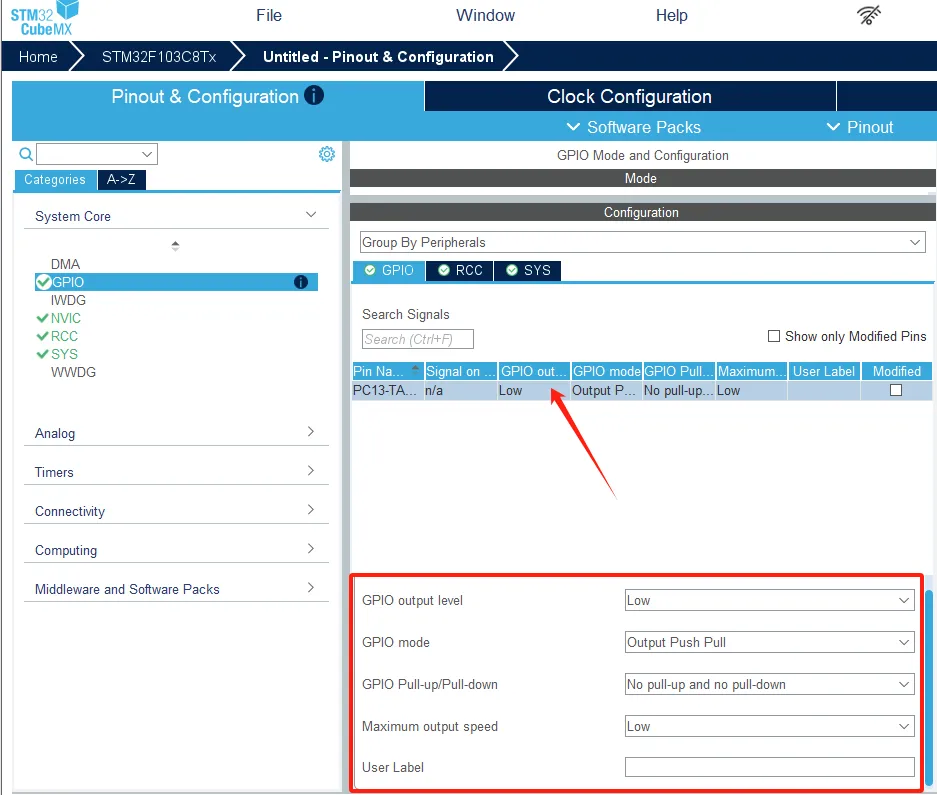This screenshot has height=795, width=937.
Task: Click the search magnifier icon
Action: click(x=26, y=154)
